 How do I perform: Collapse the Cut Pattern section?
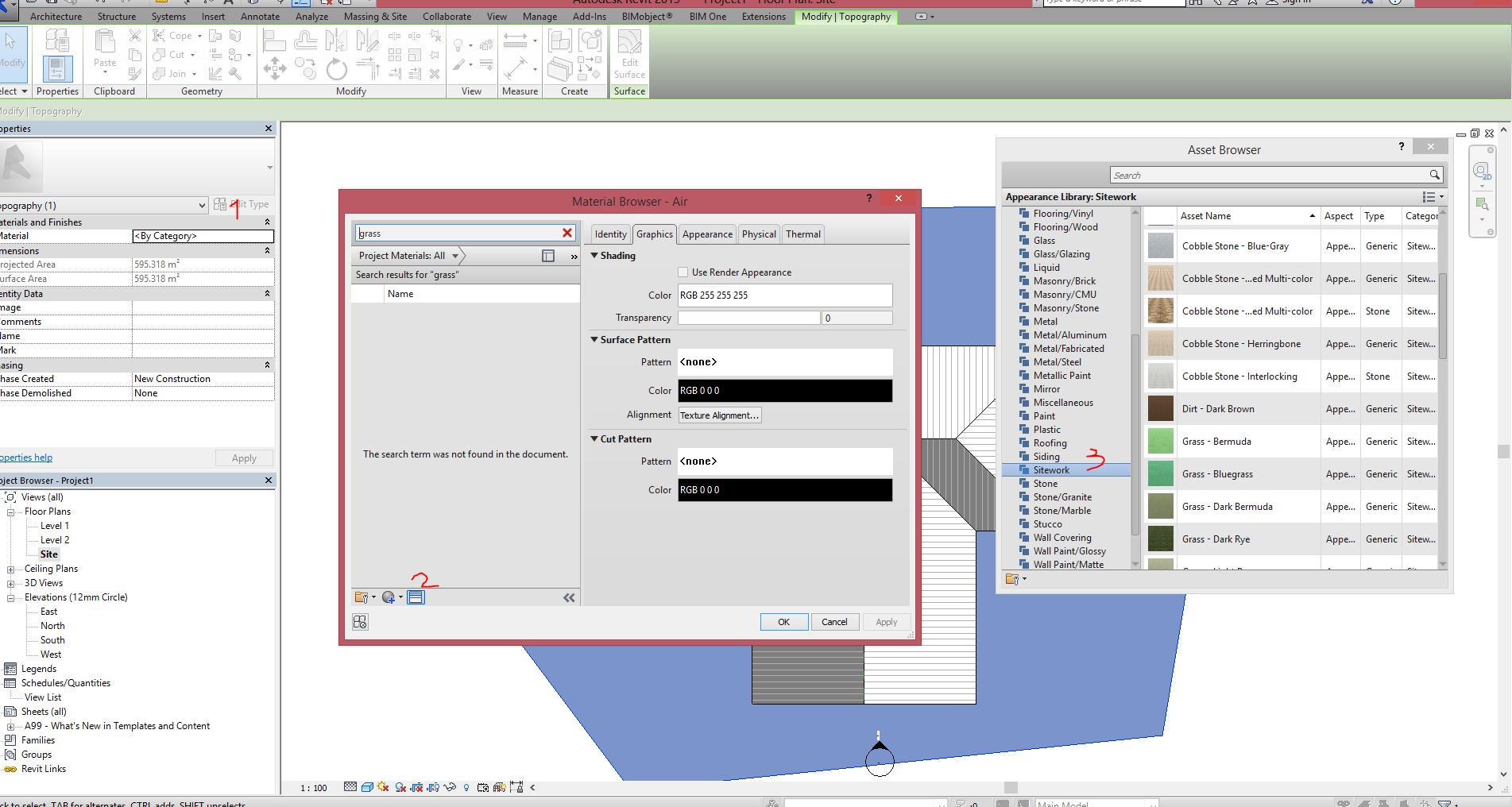[594, 439]
